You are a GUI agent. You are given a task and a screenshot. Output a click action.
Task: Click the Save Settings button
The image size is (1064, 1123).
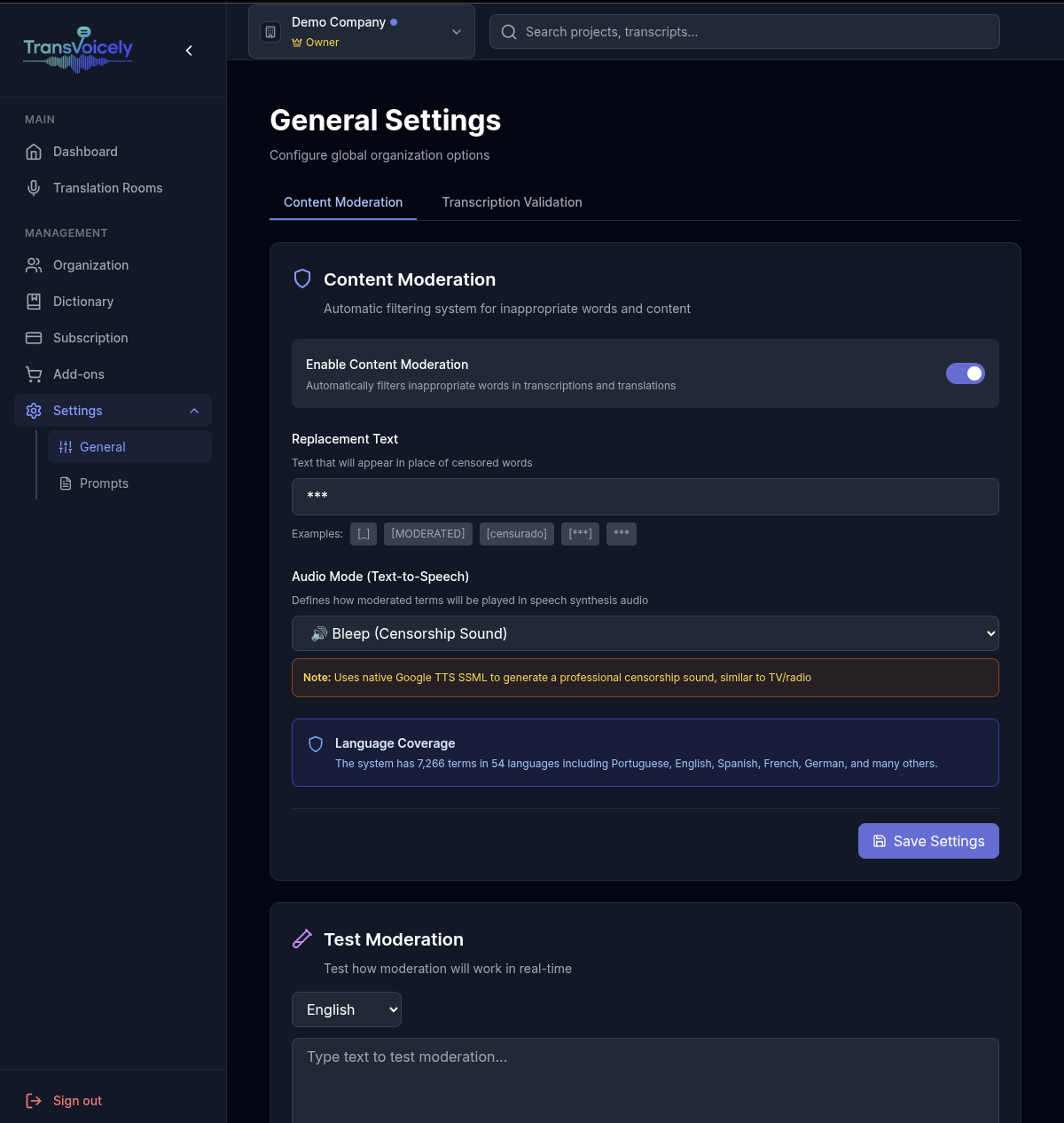click(928, 841)
